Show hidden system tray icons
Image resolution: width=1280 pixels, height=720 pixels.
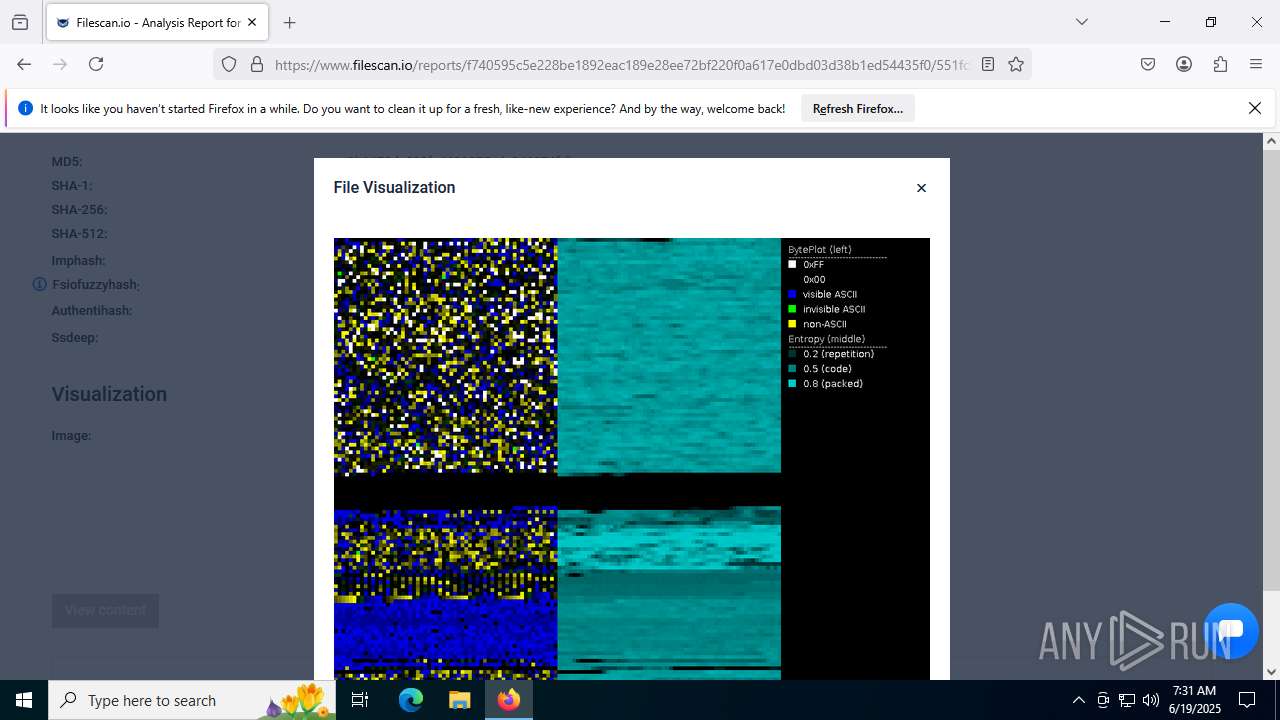pyautogui.click(x=1078, y=700)
